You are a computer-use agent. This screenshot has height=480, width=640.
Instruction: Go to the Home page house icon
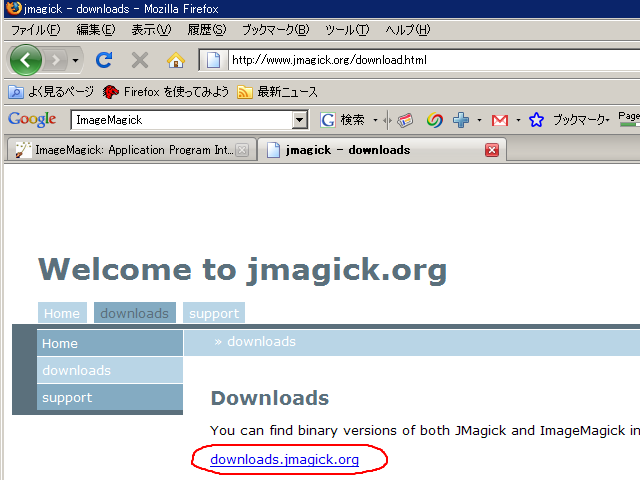(x=176, y=60)
